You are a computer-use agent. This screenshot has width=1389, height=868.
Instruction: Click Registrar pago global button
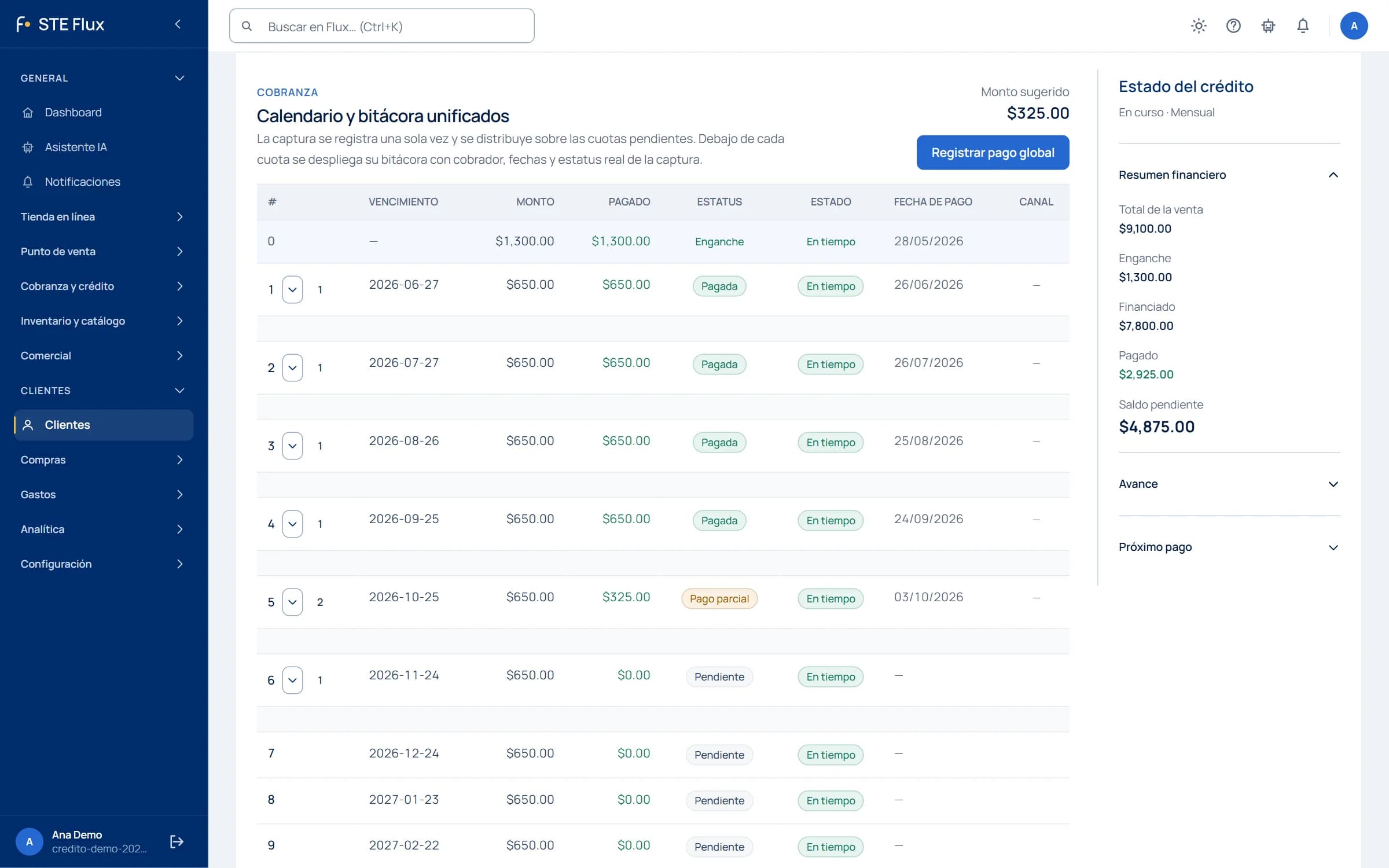(x=993, y=152)
